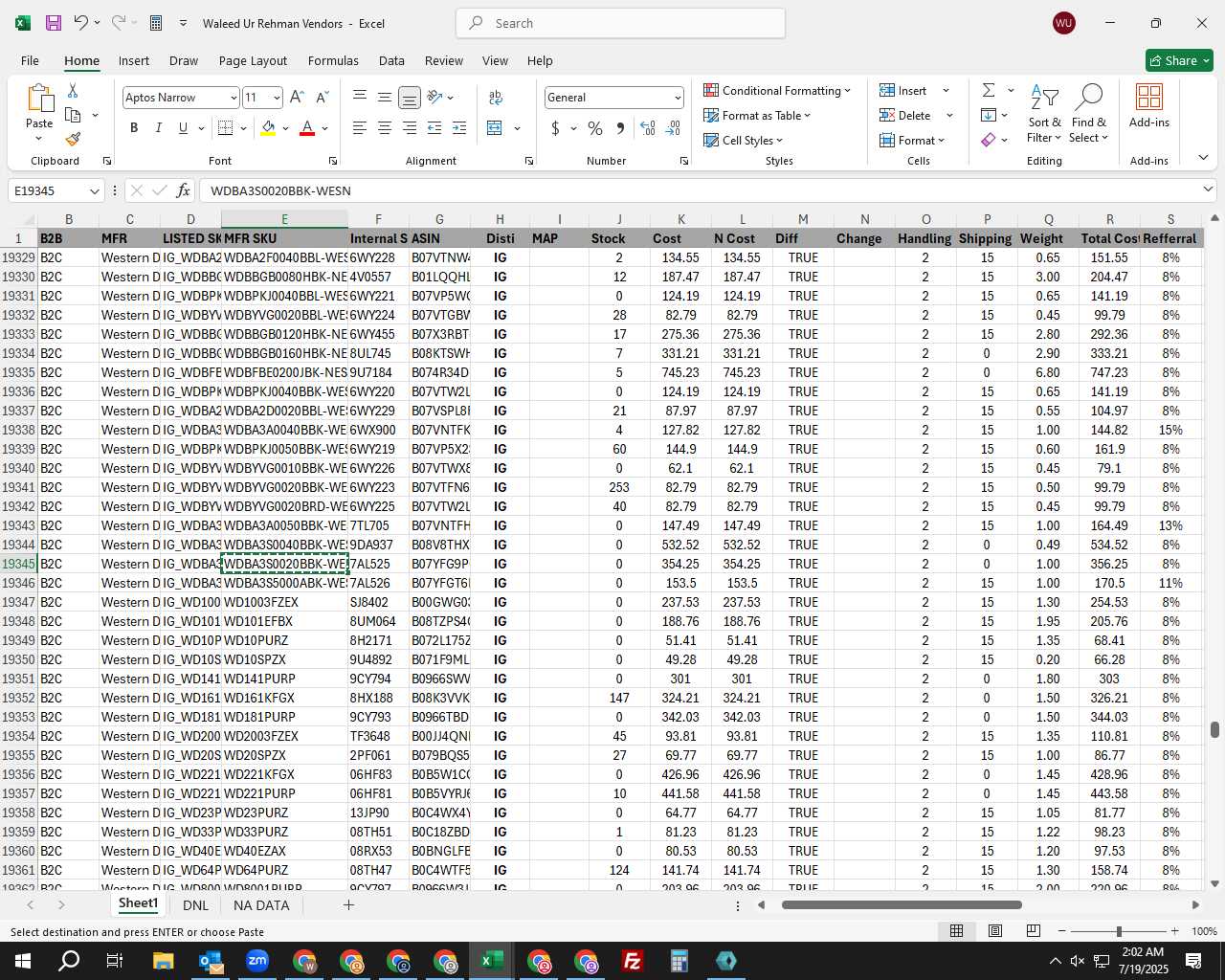The width and height of the screenshot is (1225, 980).
Task: Open the font size dropdown
Action: tap(277, 98)
